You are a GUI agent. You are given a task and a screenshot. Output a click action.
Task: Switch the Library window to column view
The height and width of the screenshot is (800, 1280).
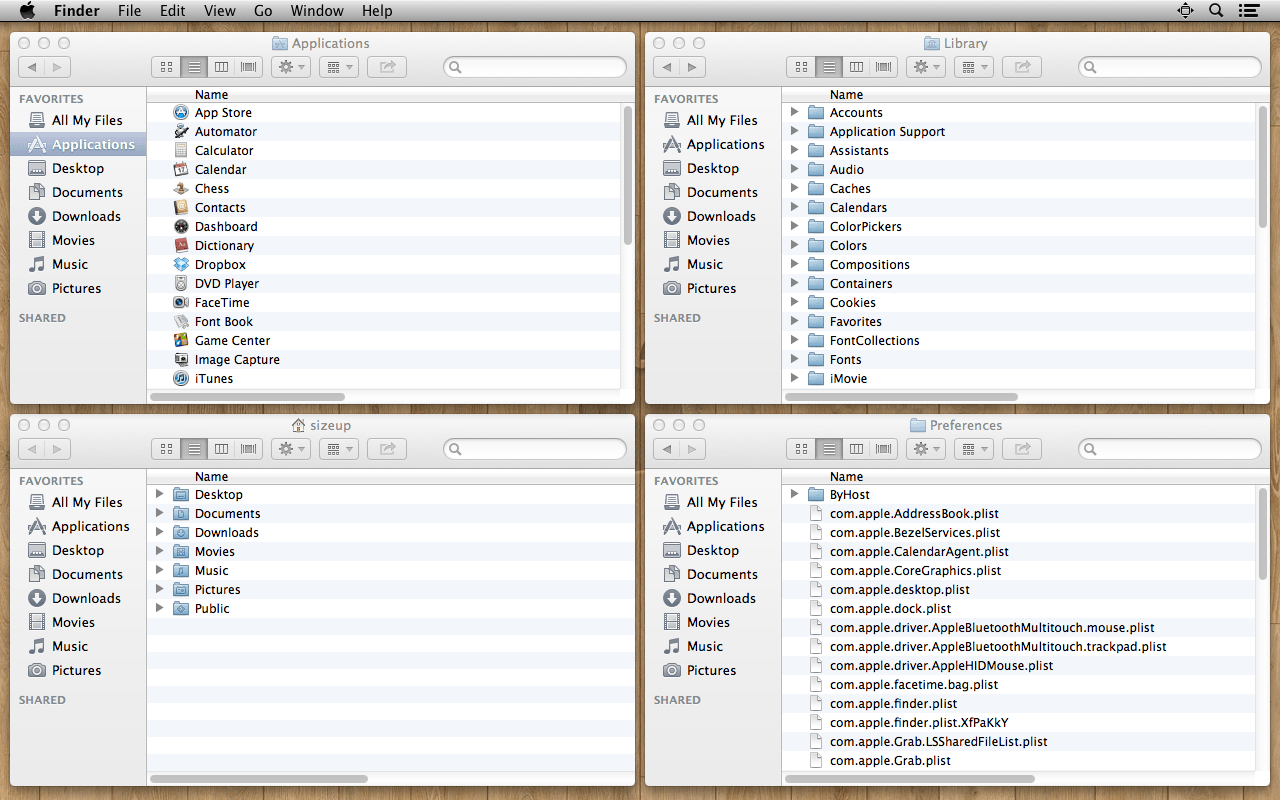[856, 66]
